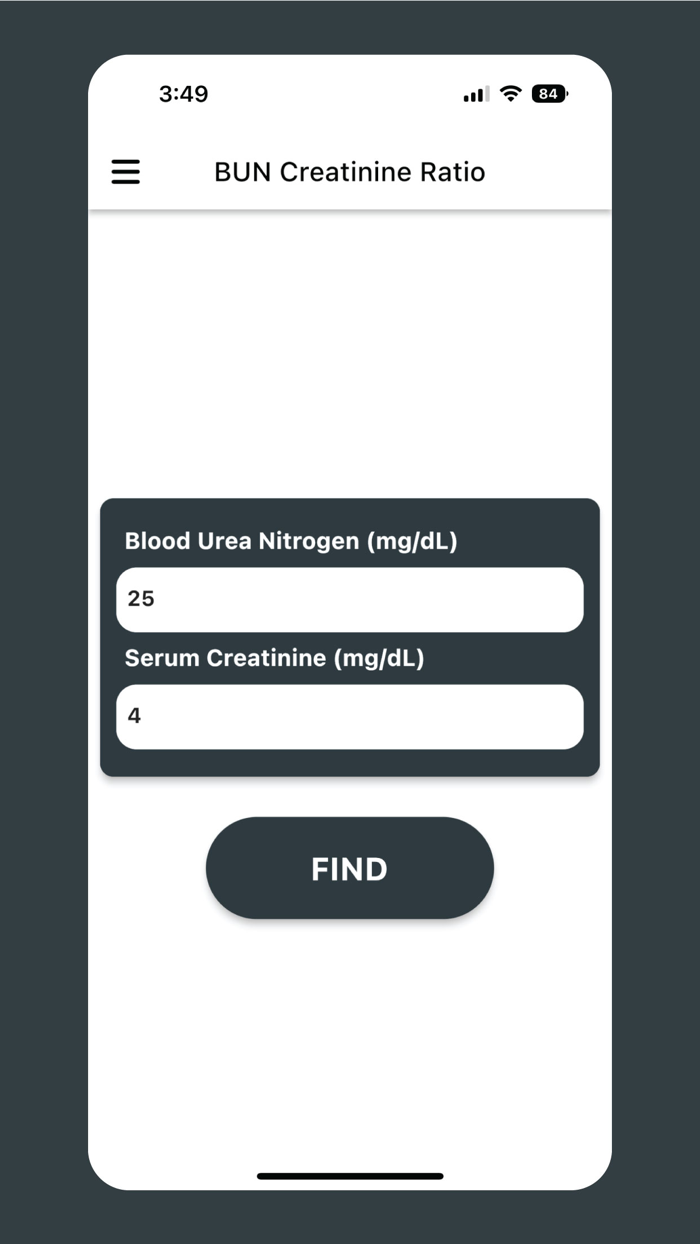
Task: Tap the Serum Creatinine (mg/dL) label
Action: click(273, 658)
